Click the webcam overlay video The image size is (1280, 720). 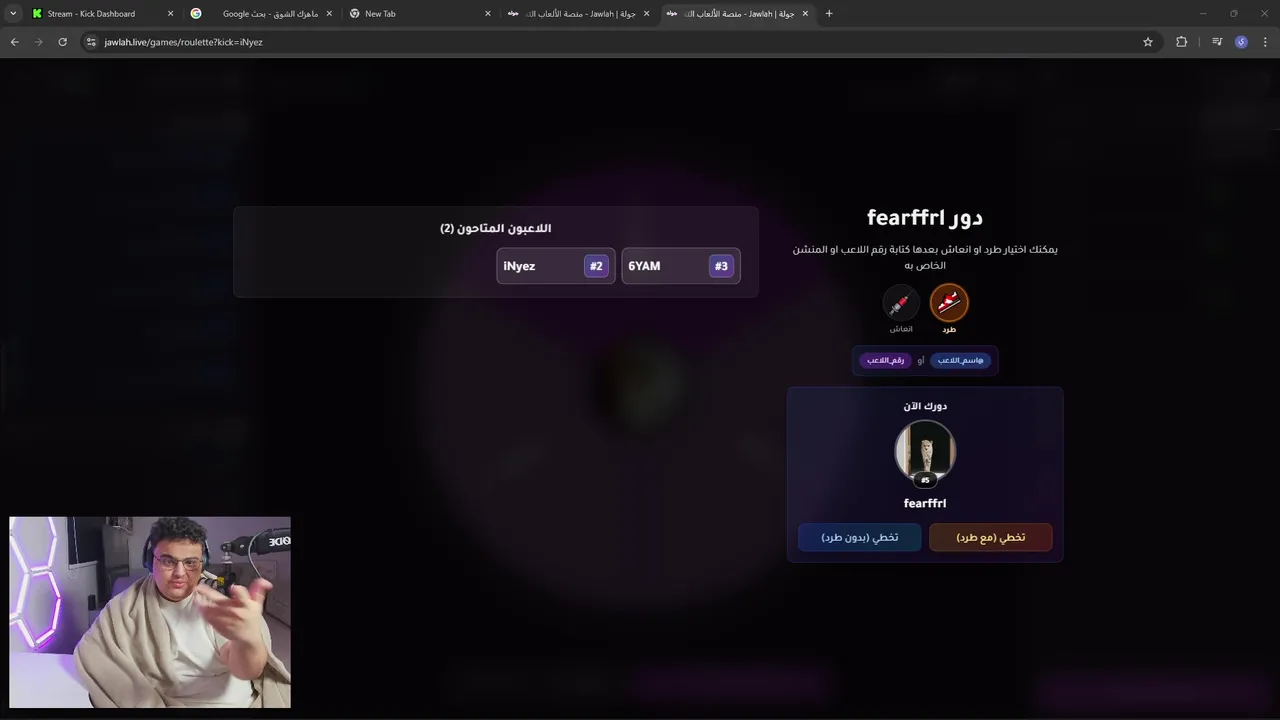click(150, 612)
